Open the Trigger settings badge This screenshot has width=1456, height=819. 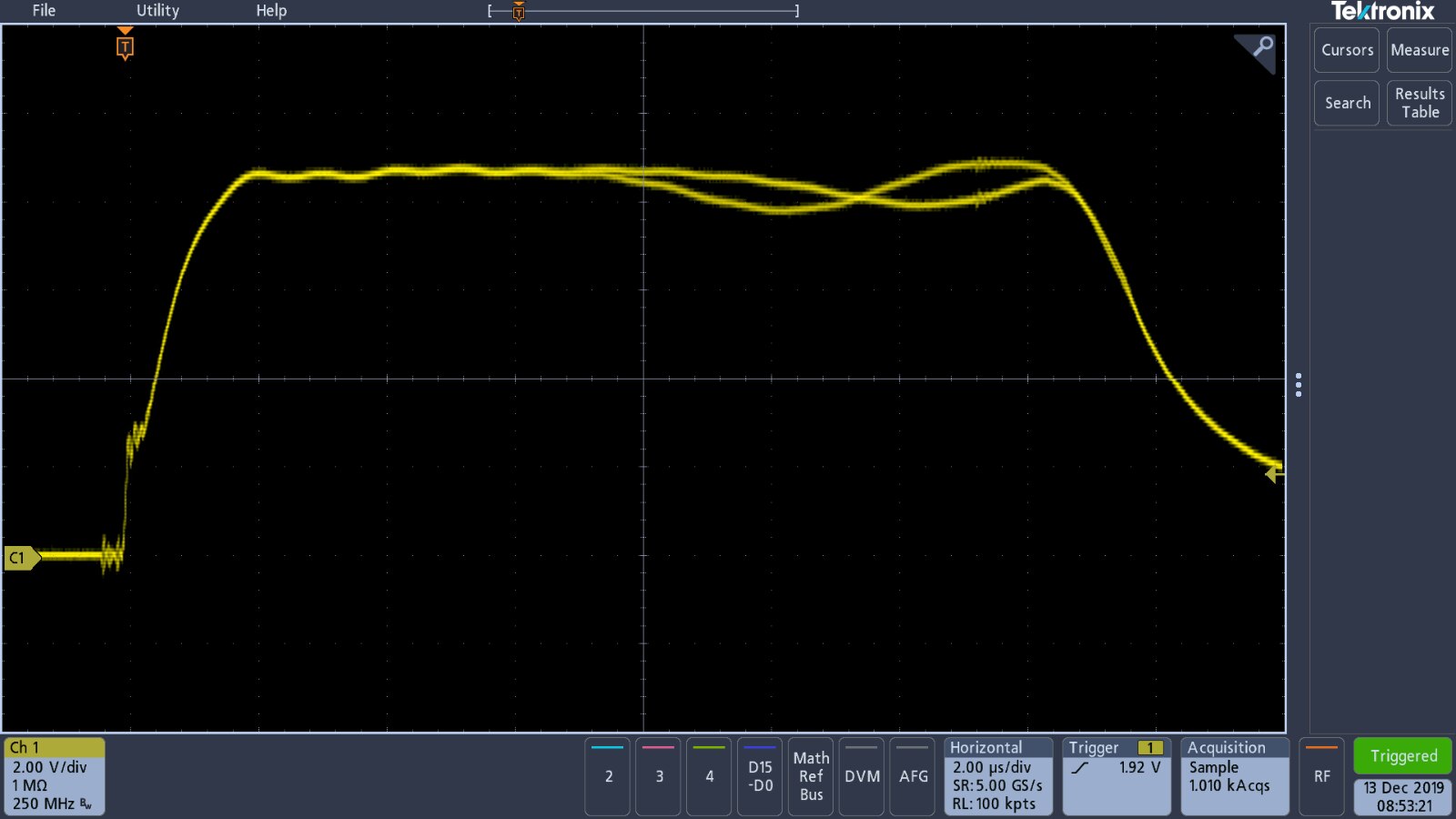pyautogui.click(x=1117, y=776)
